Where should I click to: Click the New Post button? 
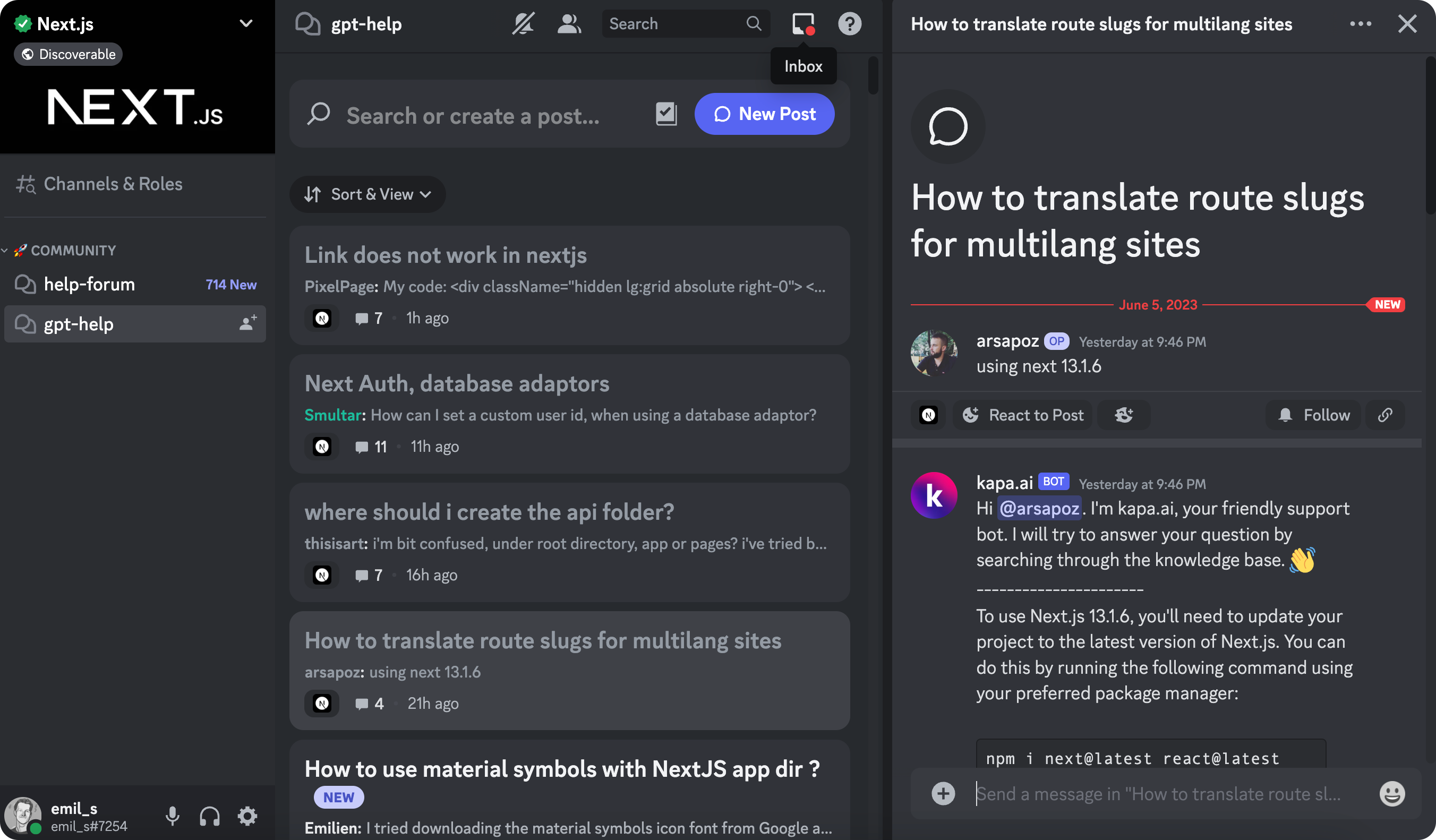pyautogui.click(x=765, y=113)
